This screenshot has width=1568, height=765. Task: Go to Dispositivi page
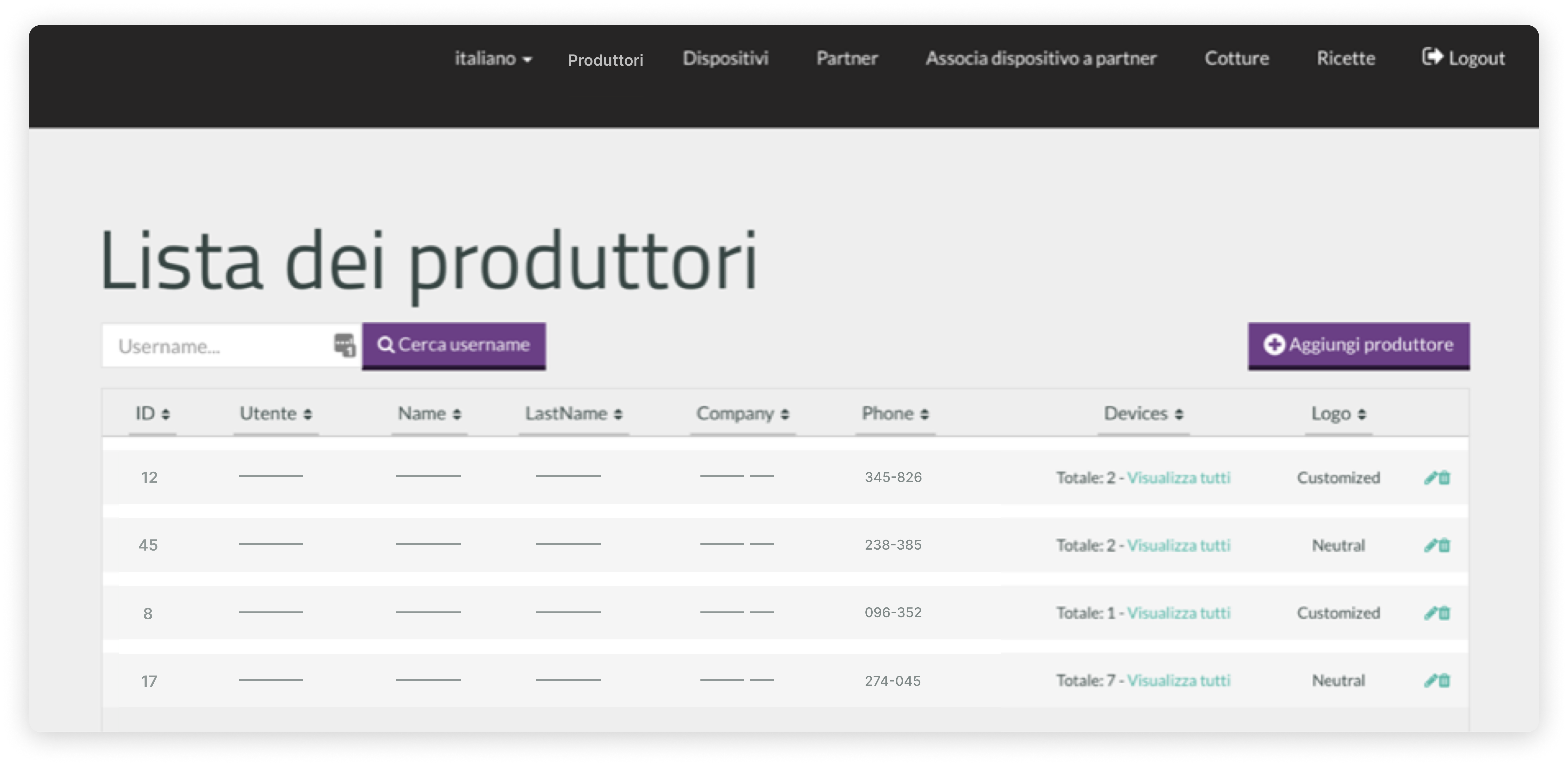[x=726, y=58]
